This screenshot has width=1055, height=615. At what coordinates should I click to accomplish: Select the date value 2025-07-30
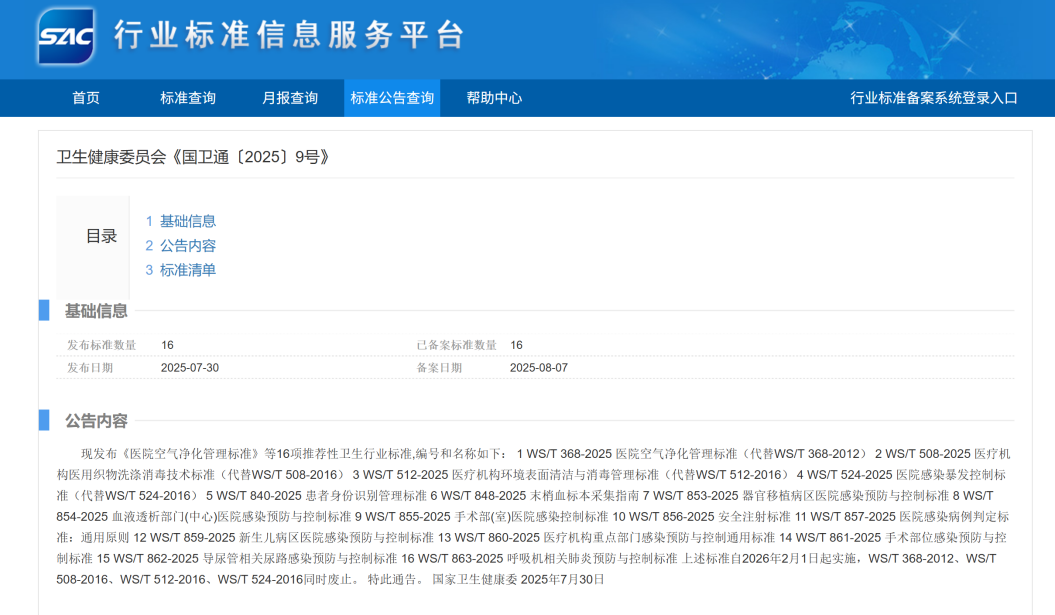(190, 368)
